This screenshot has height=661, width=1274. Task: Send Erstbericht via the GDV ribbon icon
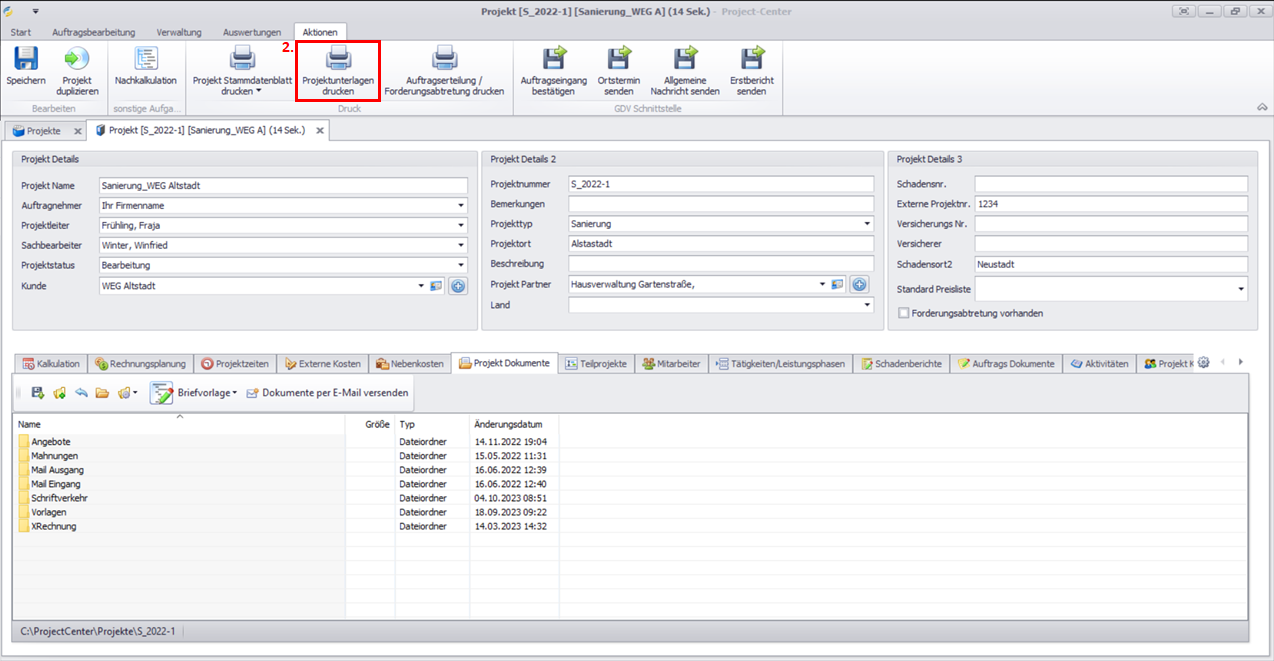point(751,60)
